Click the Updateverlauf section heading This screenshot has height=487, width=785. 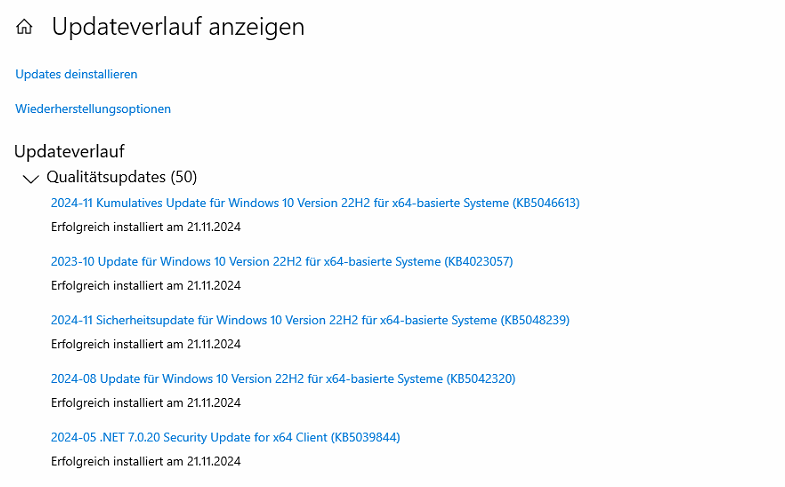coord(69,151)
